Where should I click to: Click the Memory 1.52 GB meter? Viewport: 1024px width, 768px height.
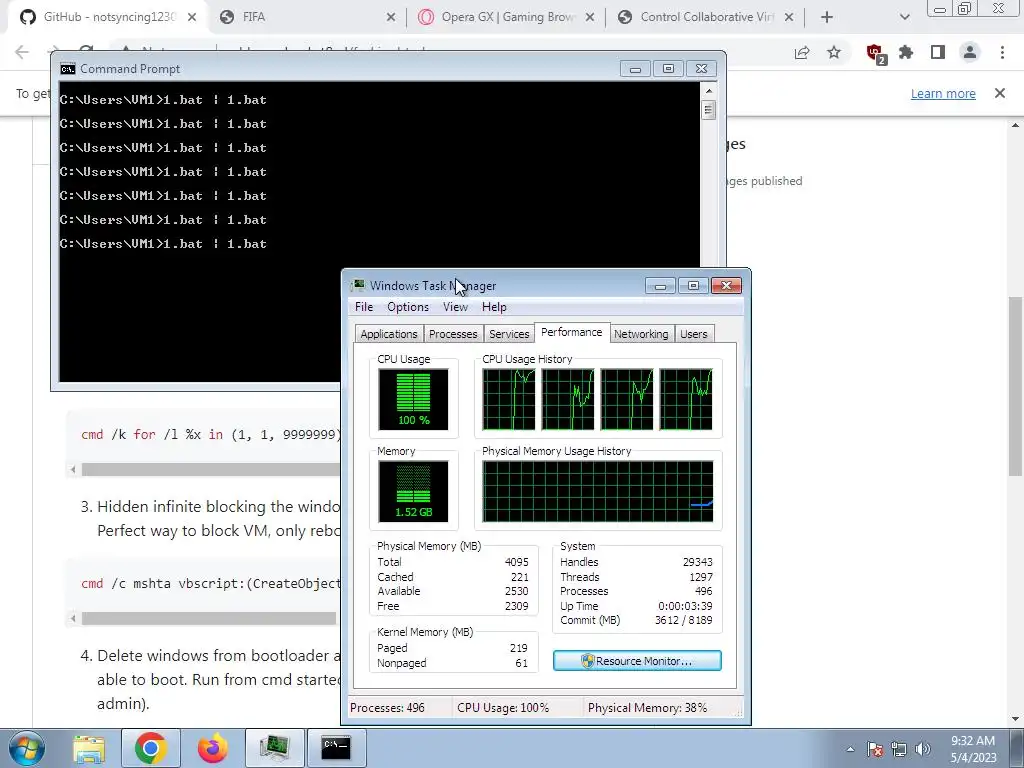tap(413, 492)
